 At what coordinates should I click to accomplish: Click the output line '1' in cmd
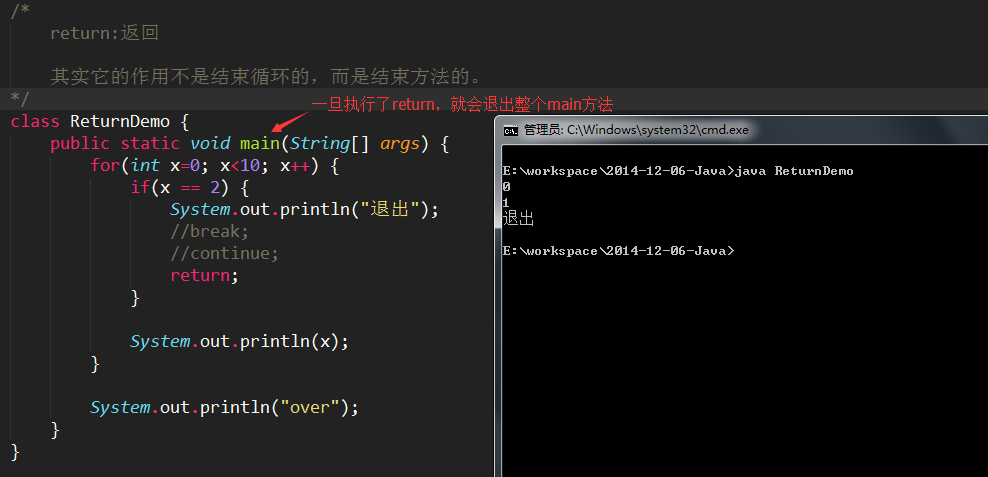pos(507,203)
